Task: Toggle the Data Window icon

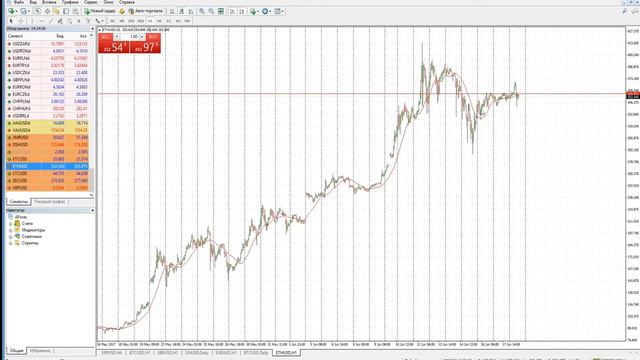Action: 47,11
